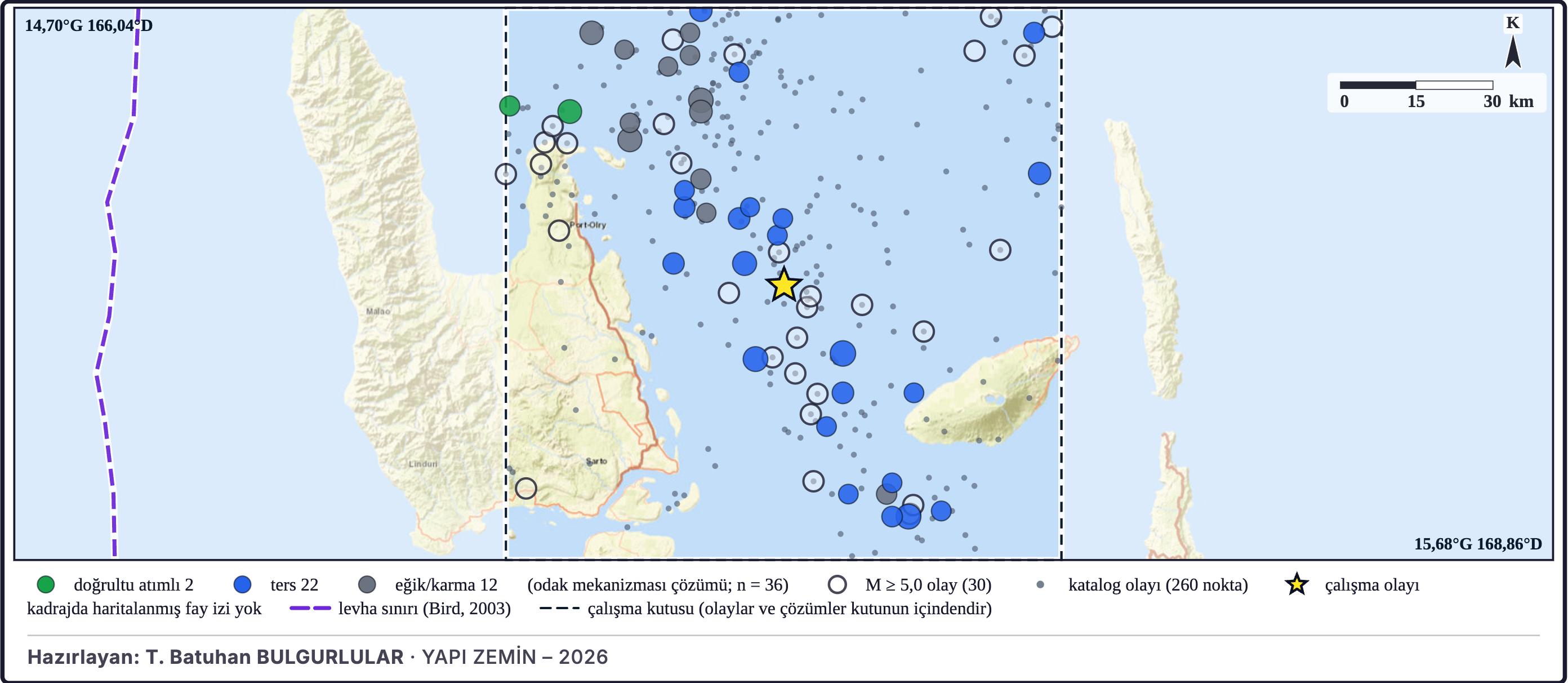Image resolution: width=1568 pixels, height=683 pixels.
Task: Click the purple dashed plate boundary legend line
Action: tap(310, 608)
